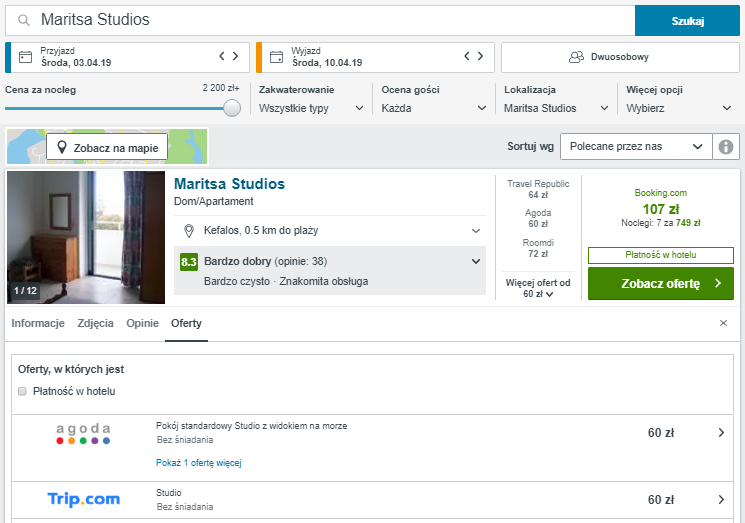The width and height of the screenshot is (745, 523).
Task: Click the map pin in Zobacz na mapie
Action: [62, 147]
